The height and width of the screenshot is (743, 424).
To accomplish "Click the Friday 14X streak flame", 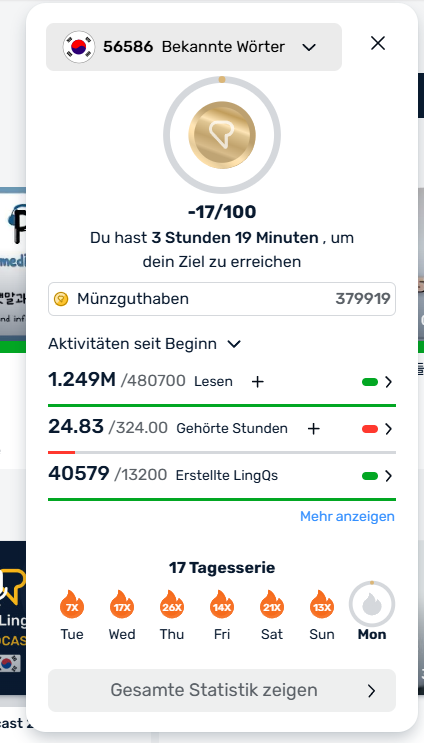I will point(222,604).
